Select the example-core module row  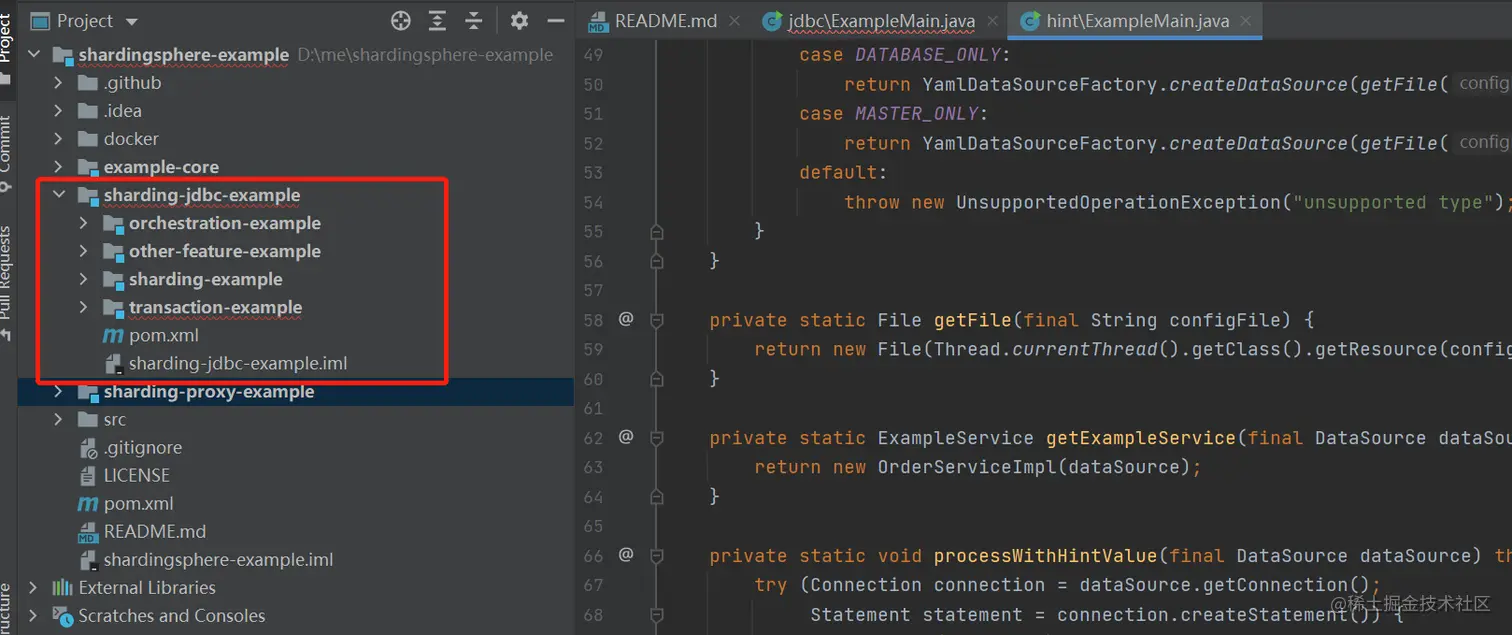click(x=295, y=167)
